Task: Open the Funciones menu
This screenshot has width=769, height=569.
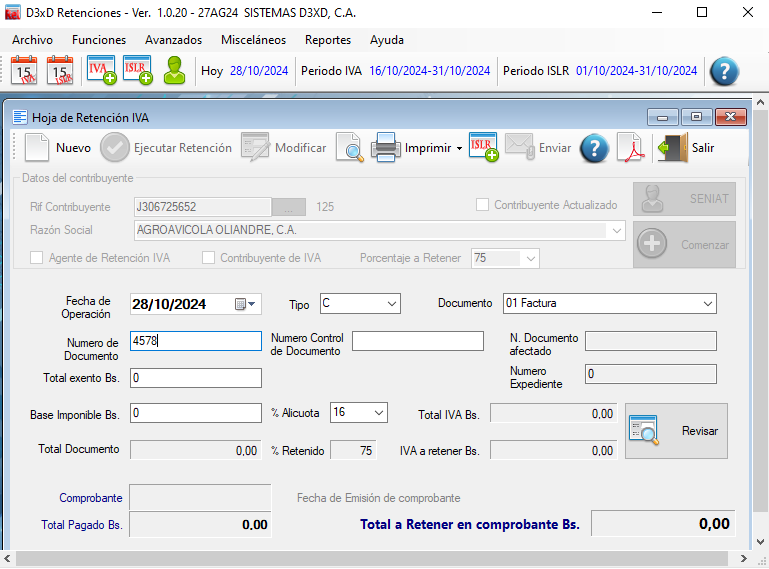Action: tap(99, 40)
